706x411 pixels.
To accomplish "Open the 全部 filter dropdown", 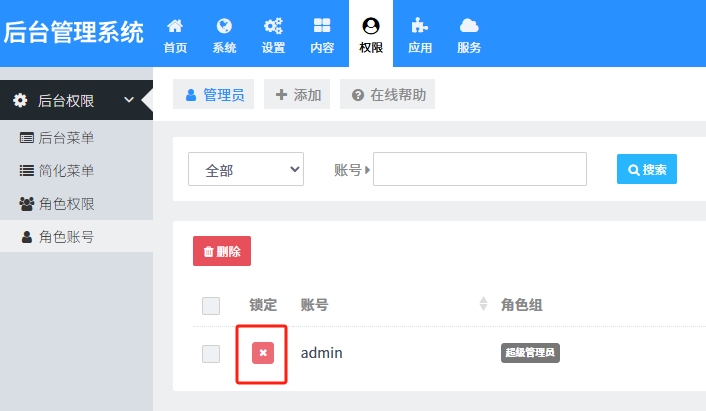I will [246, 170].
